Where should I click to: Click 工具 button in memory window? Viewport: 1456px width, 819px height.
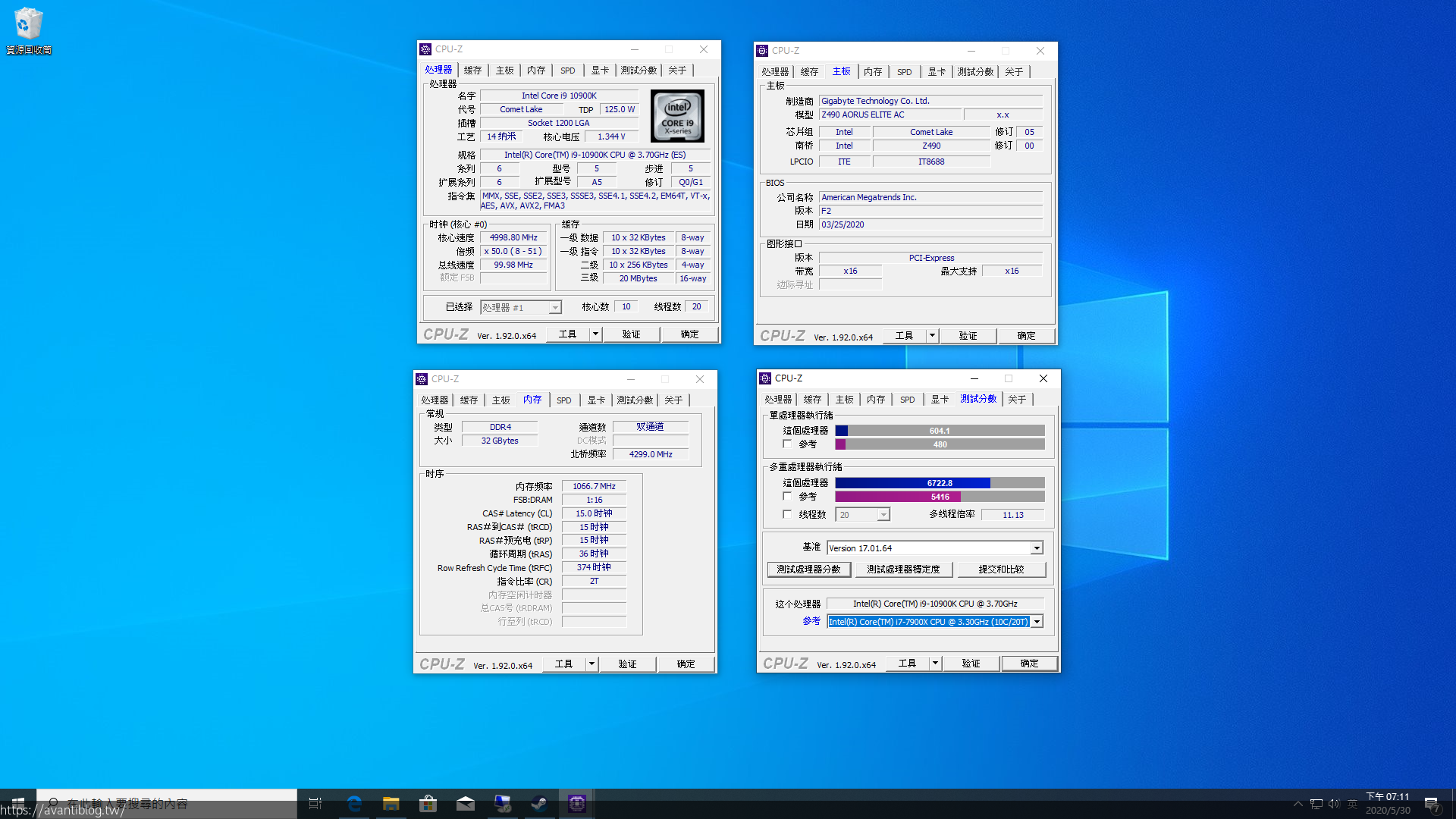563,664
